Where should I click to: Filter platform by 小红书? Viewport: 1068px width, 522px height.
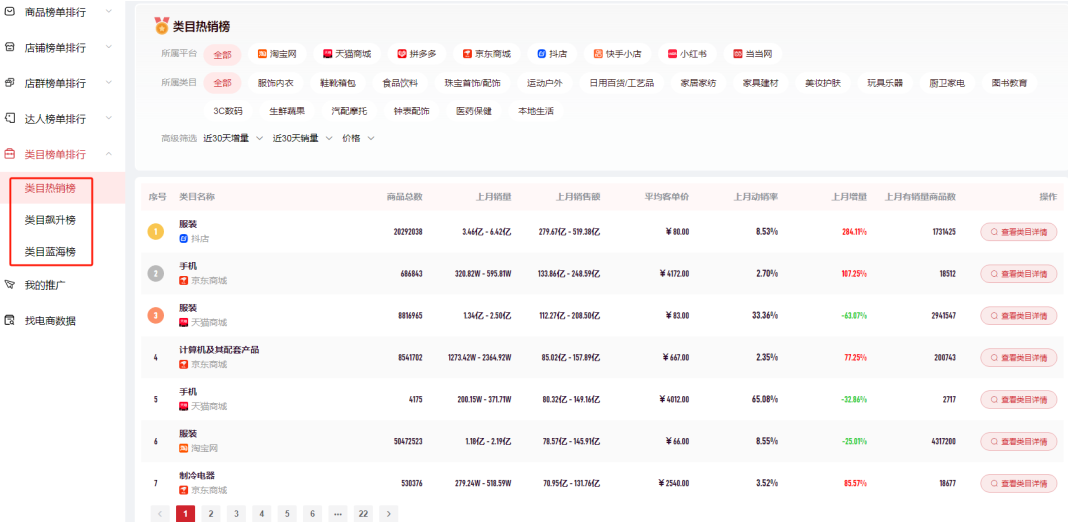[687, 54]
